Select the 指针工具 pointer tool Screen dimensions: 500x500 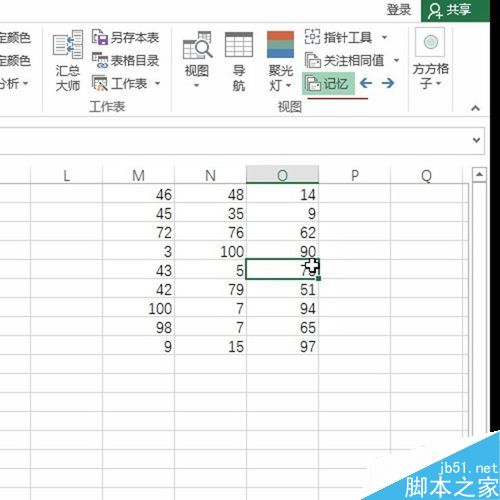pyautogui.click(x=338, y=37)
